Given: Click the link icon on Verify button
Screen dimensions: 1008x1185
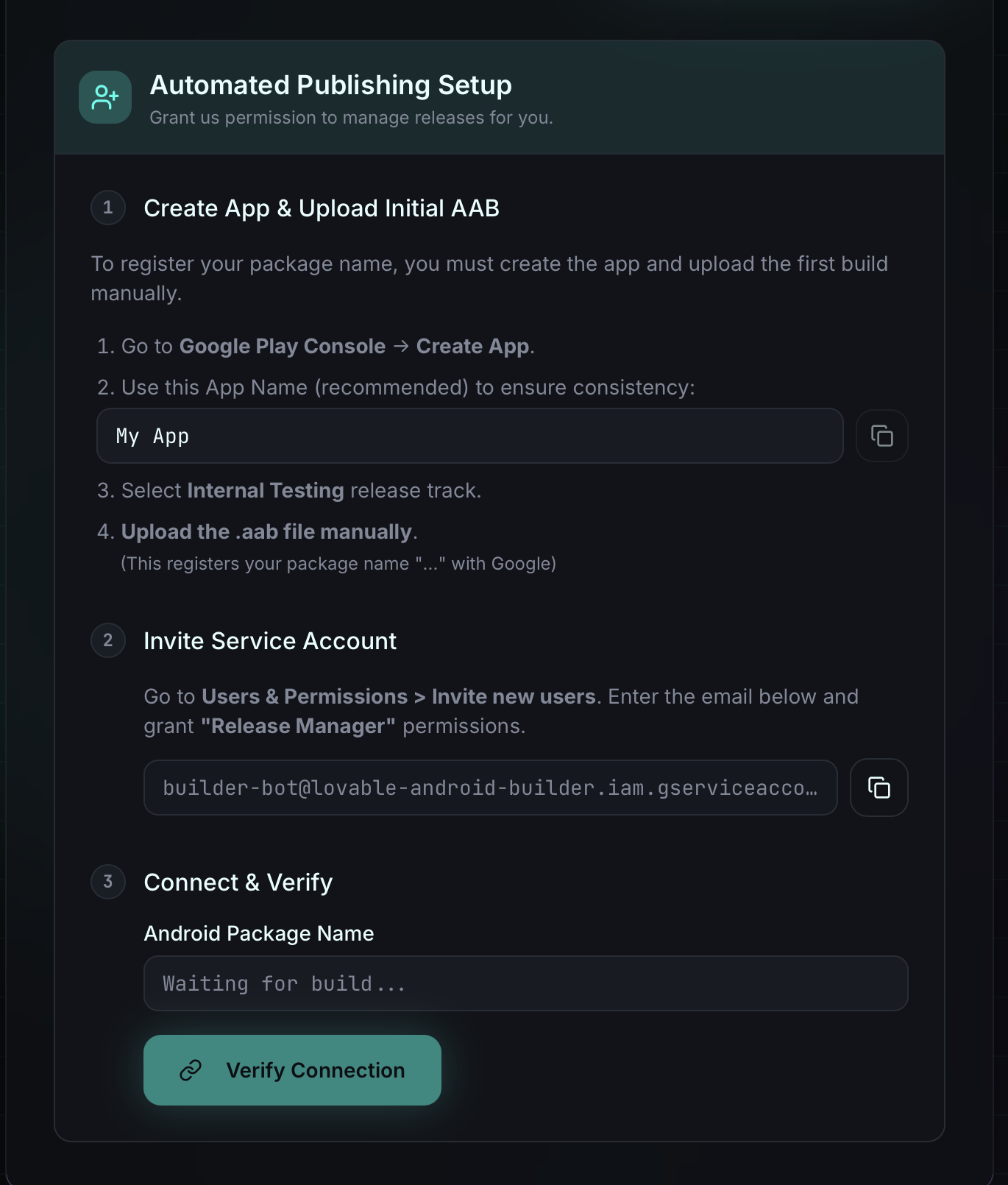Looking at the screenshot, I should coord(191,1070).
